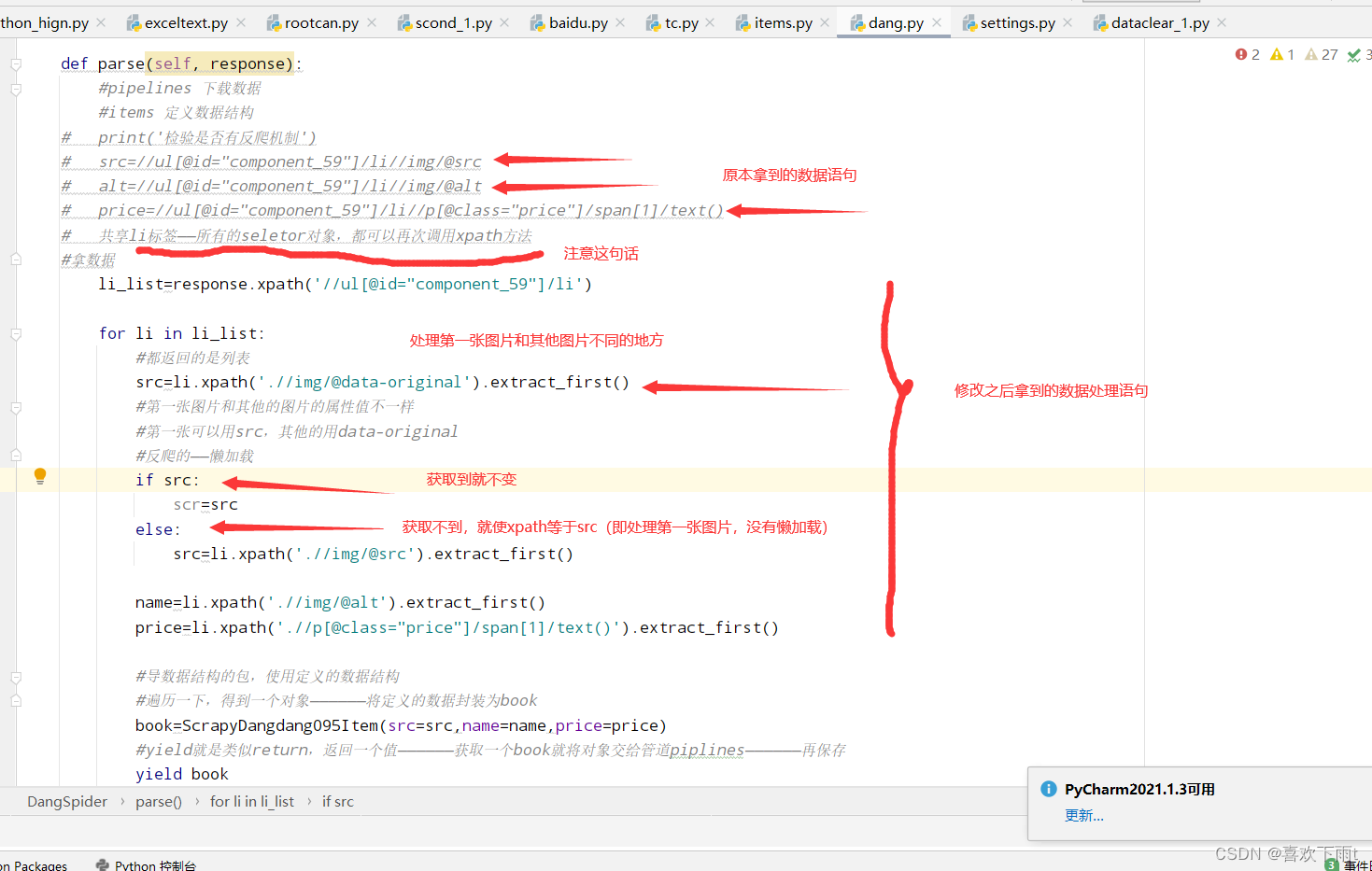Collapse the 'for li in li_list' fold marker
Screen dimensions: 1372x871
(16, 333)
